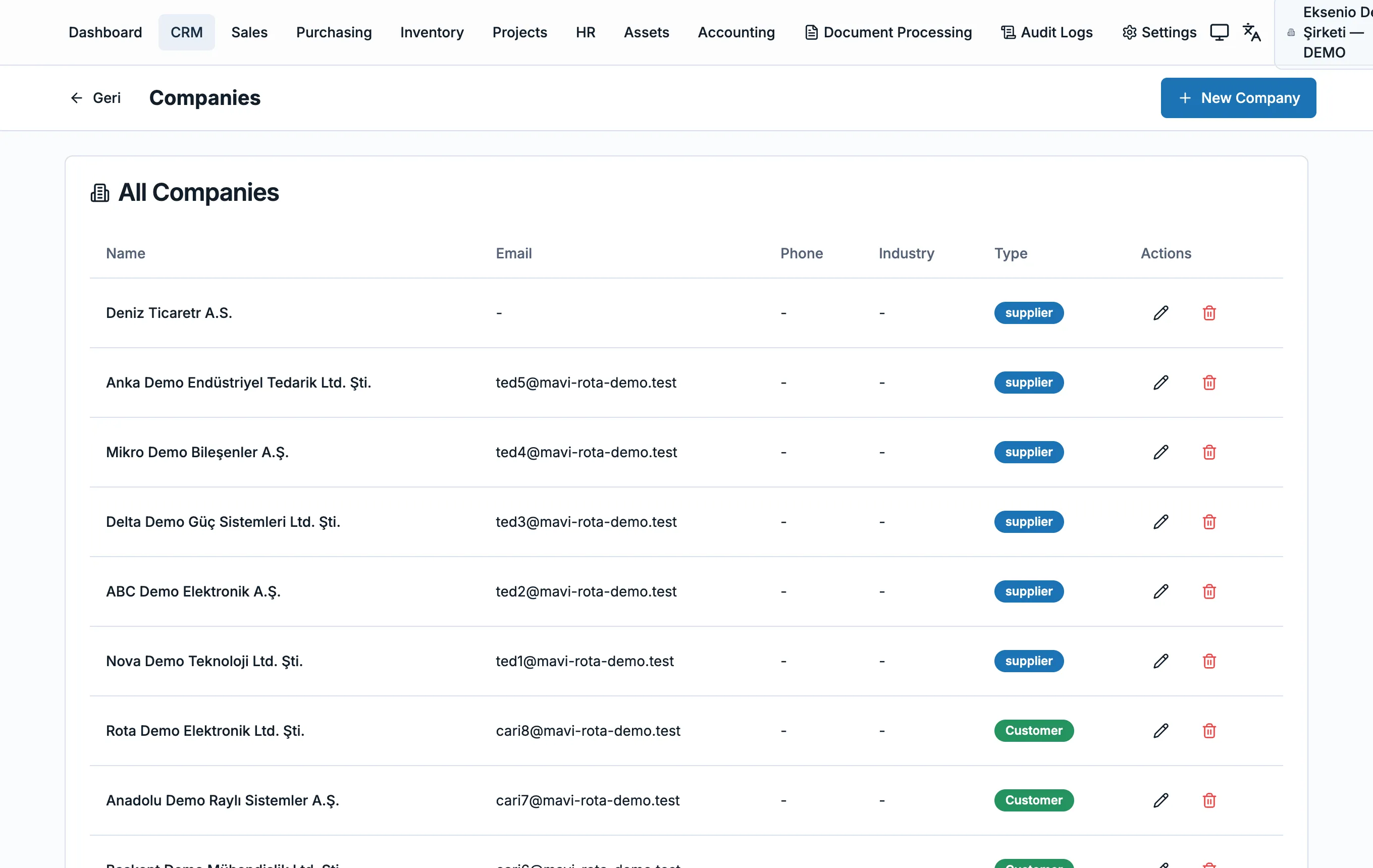
Task: Select email ted3@mavi-rota-demo.test
Action: [x=586, y=521]
